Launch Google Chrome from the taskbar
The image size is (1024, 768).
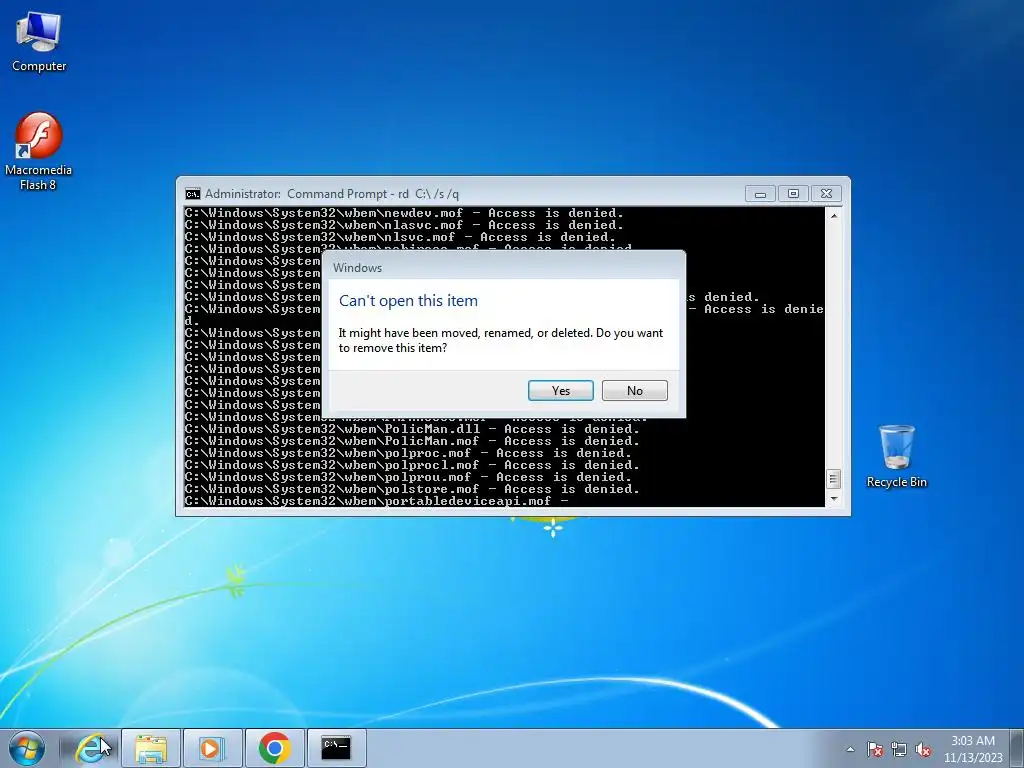(274, 748)
